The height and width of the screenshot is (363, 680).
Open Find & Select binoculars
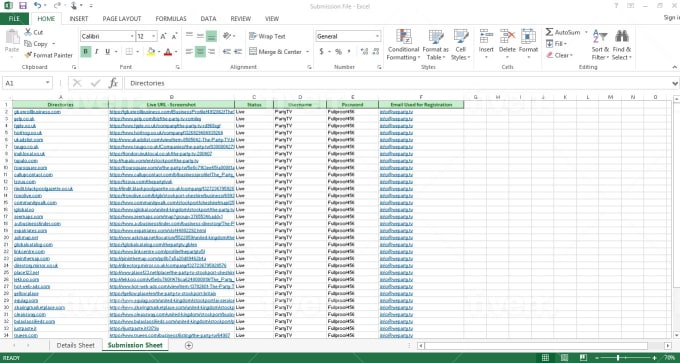pos(621,45)
